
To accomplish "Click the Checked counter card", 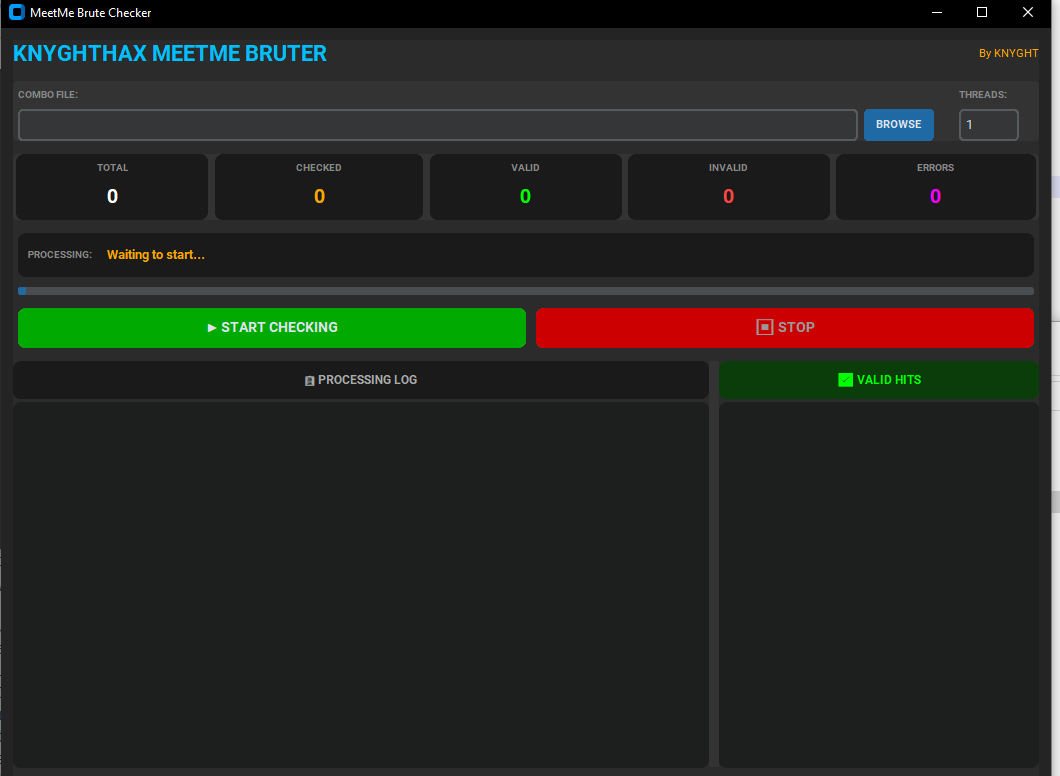I will click(319, 187).
